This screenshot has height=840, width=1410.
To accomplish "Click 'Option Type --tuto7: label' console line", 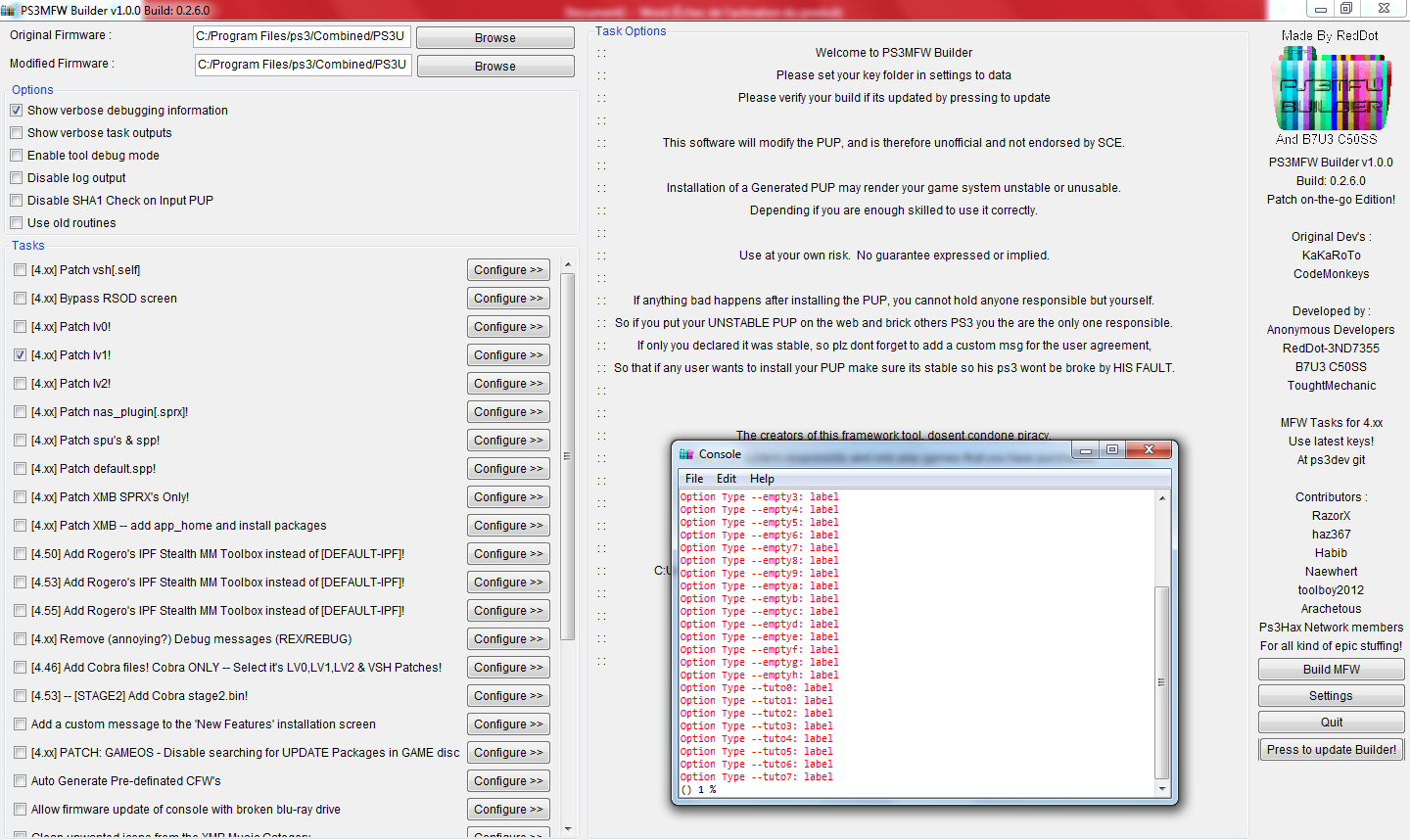I will [757, 777].
